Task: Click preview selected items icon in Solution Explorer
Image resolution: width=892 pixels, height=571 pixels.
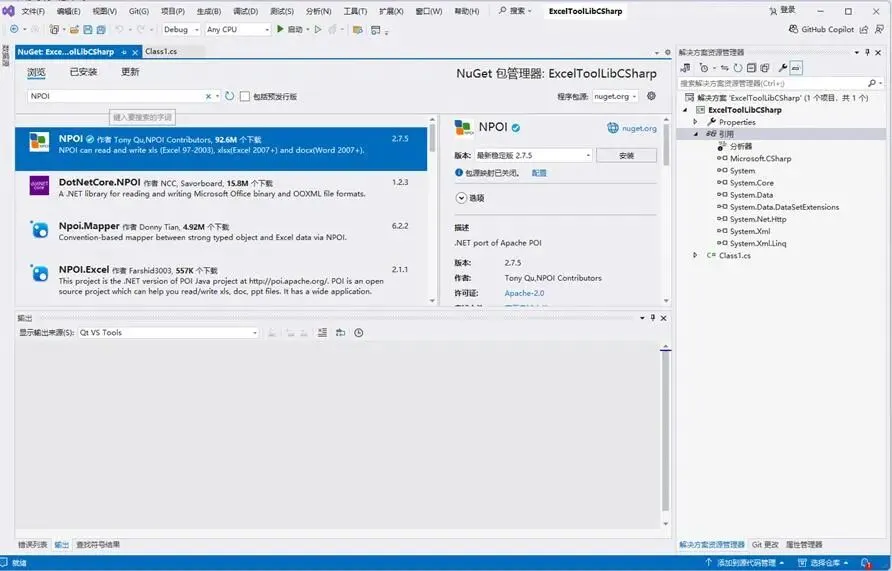Action: click(796, 68)
